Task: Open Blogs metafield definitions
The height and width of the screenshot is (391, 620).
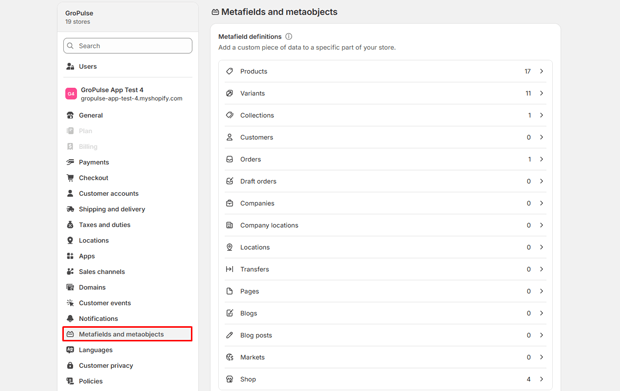Action: click(x=386, y=313)
